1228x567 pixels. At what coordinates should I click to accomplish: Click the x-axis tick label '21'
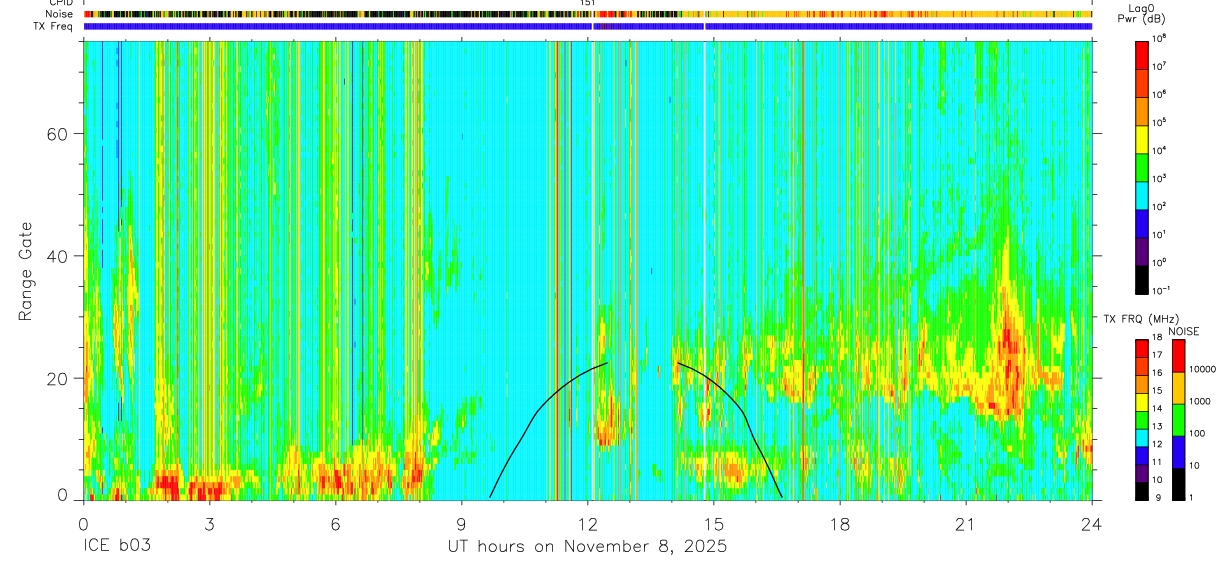(x=965, y=524)
